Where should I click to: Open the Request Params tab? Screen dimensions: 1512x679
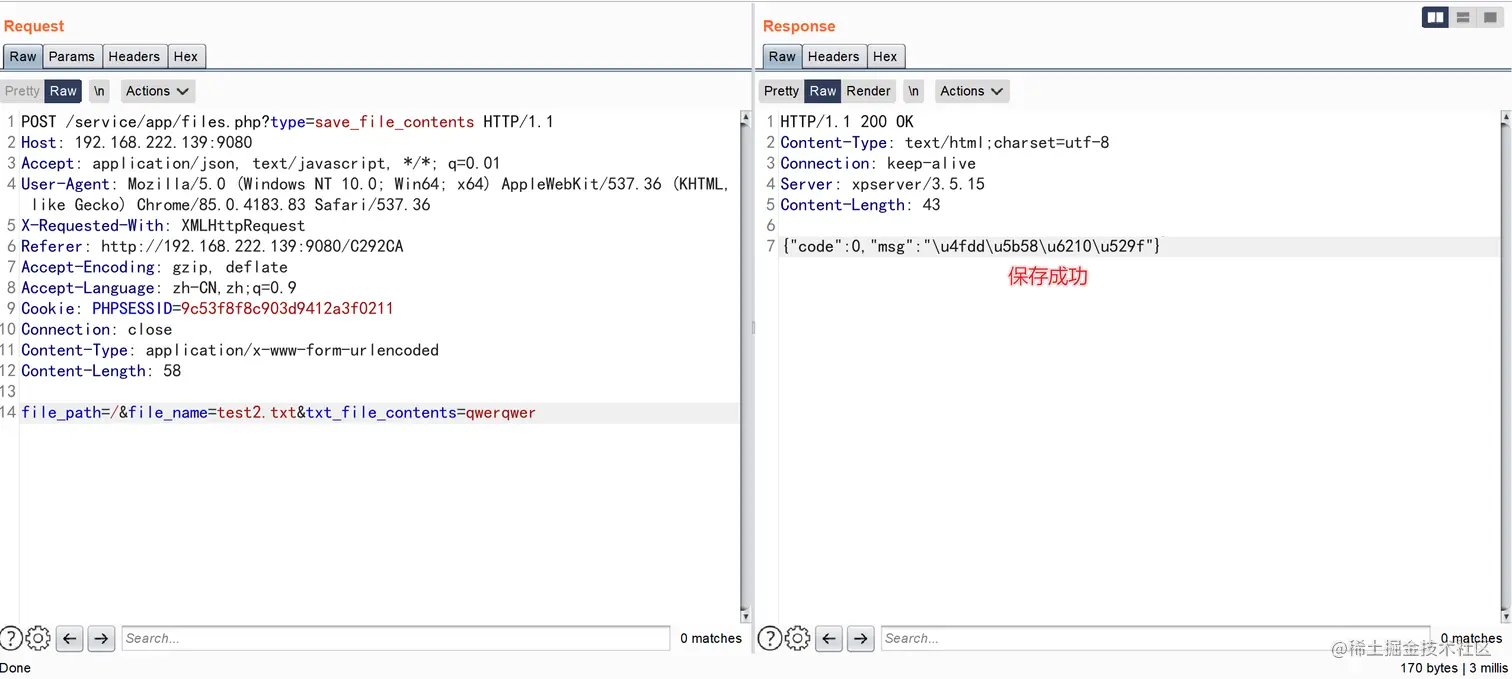pos(72,57)
